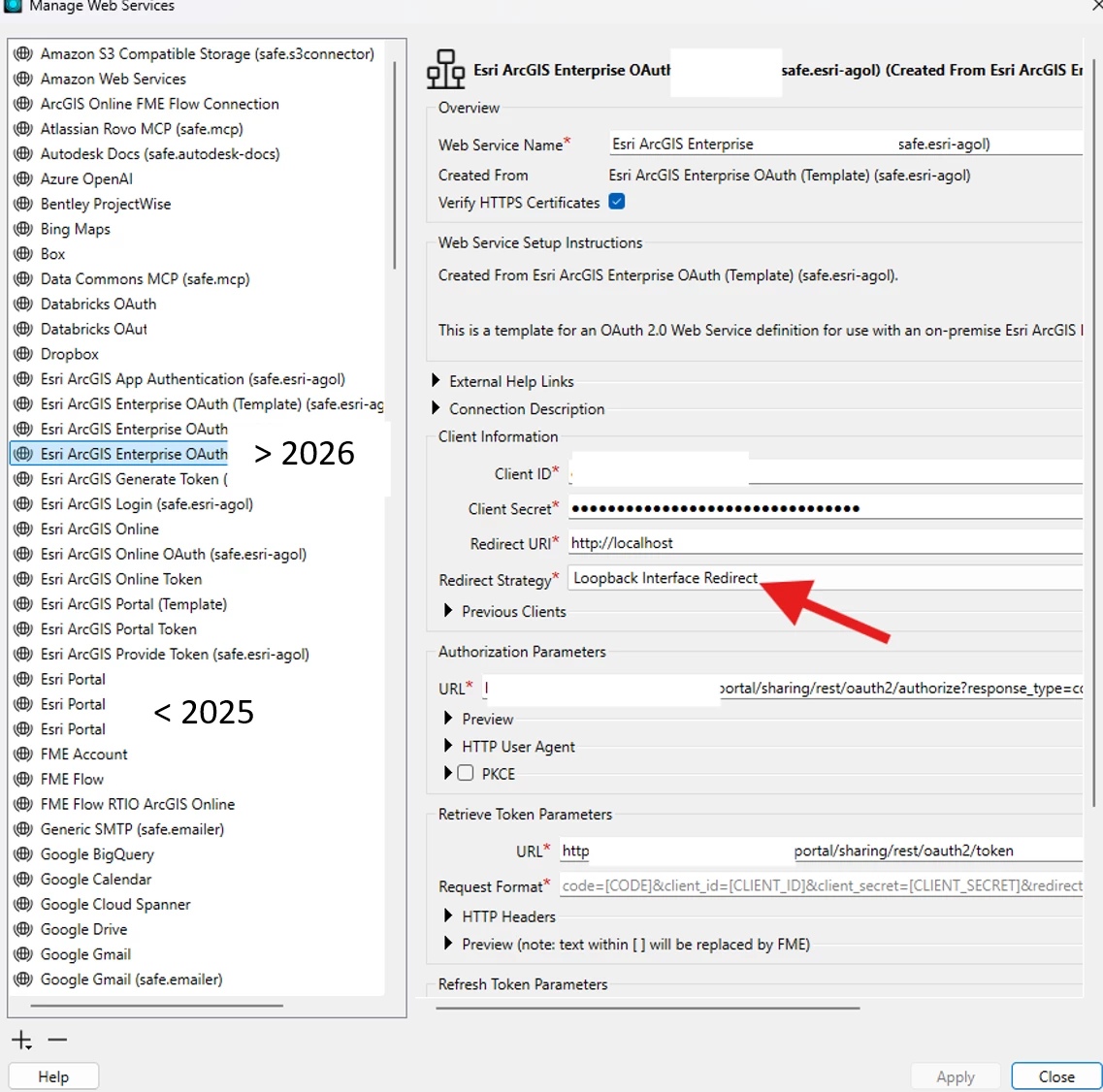Click Authorization Parameters URL field

click(782, 688)
